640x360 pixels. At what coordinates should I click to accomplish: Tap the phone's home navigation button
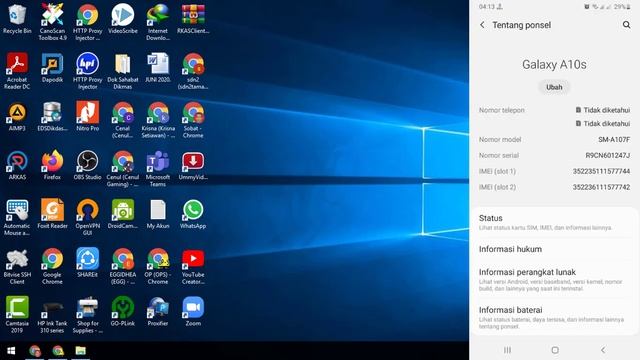[555, 350]
